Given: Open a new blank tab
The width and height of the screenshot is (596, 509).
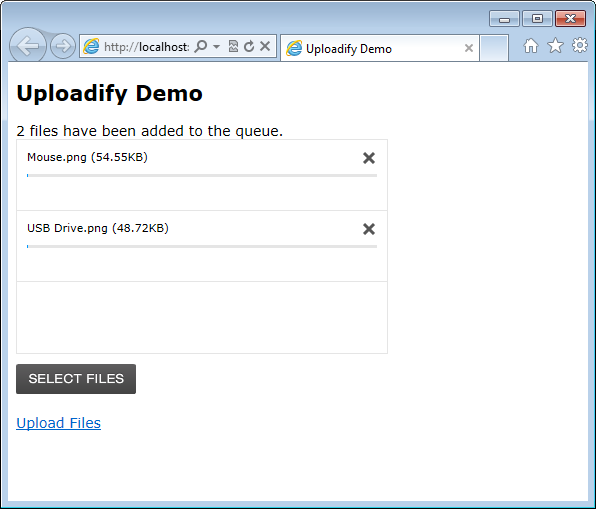Looking at the screenshot, I should point(494,48).
